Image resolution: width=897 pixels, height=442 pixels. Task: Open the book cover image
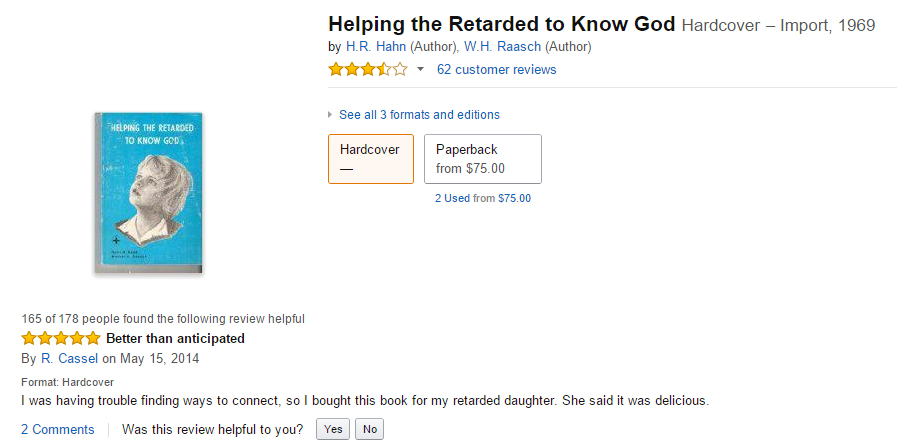(x=148, y=191)
